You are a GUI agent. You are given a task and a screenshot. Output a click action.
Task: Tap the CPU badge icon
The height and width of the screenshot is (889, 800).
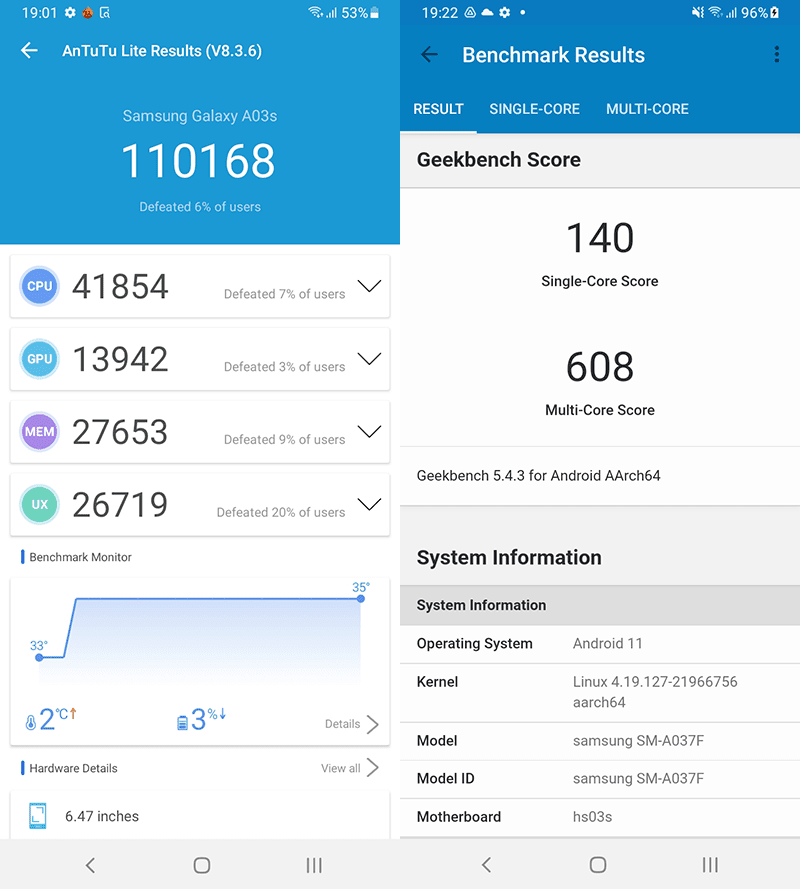click(x=39, y=286)
